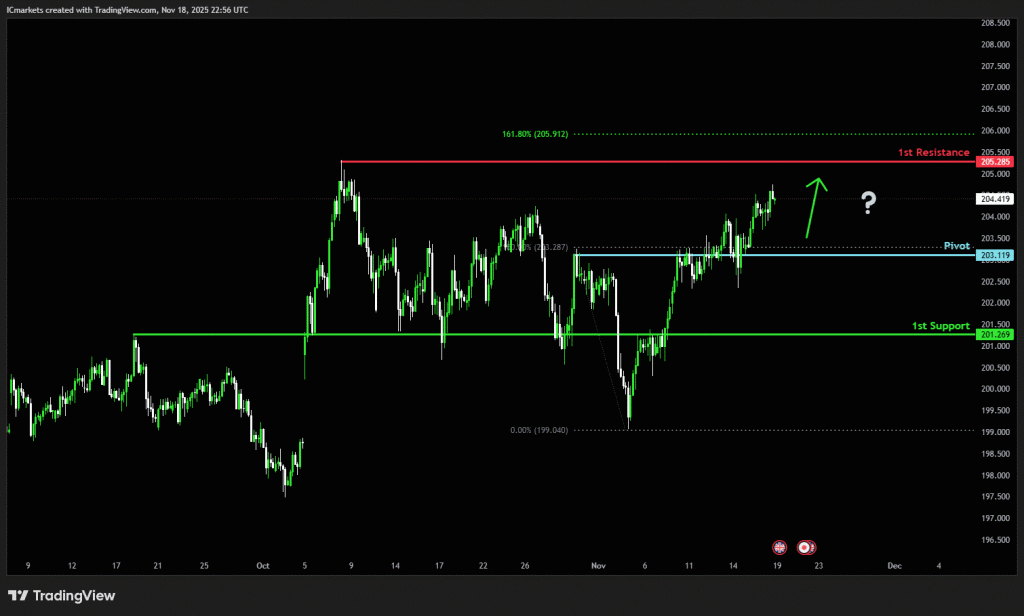Viewport: 1024px width, 616px height.
Task: Click the Nov label on time axis
Action: tap(599, 566)
